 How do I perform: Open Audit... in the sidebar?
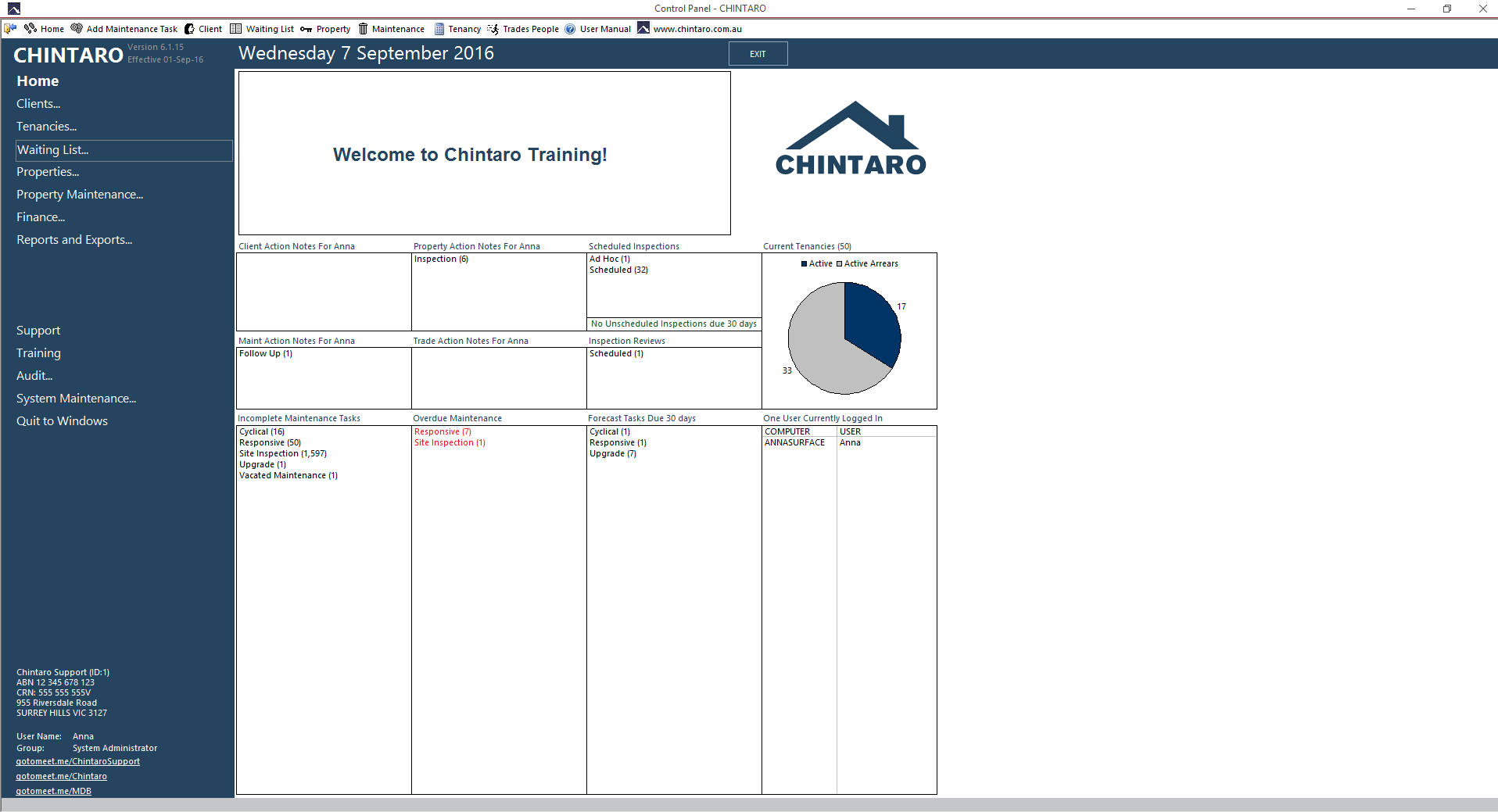pos(34,376)
